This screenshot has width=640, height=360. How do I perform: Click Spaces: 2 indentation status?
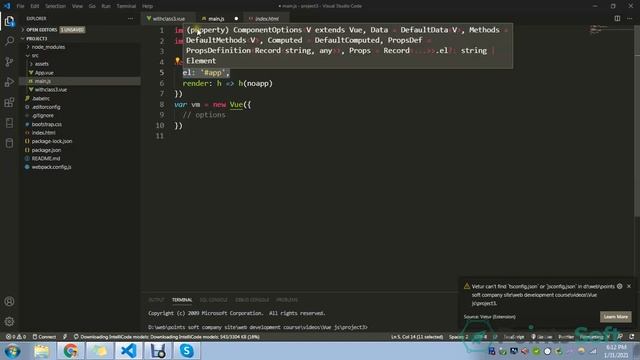point(458,337)
